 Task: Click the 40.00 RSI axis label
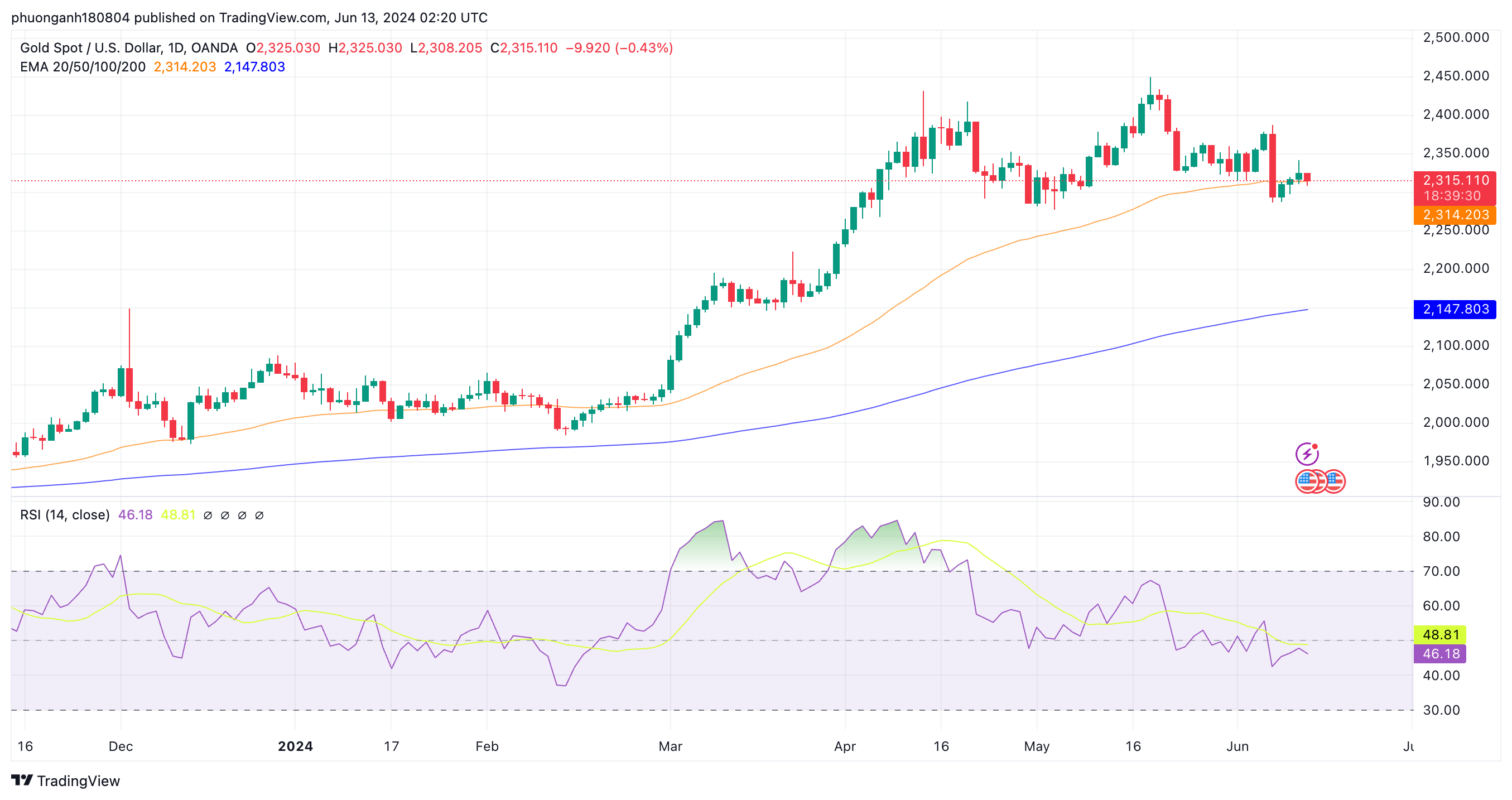[x=1441, y=676]
